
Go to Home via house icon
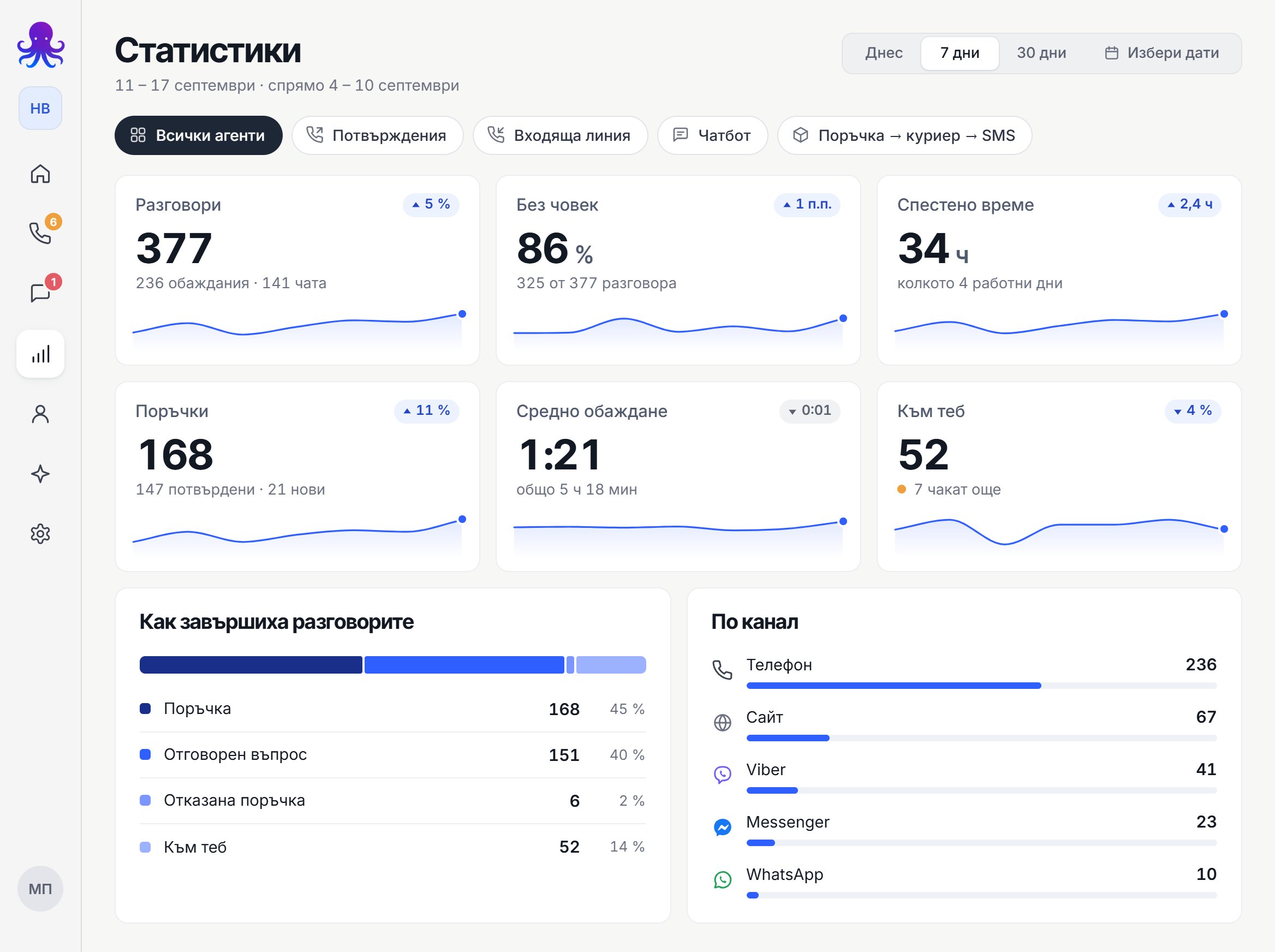tap(40, 174)
